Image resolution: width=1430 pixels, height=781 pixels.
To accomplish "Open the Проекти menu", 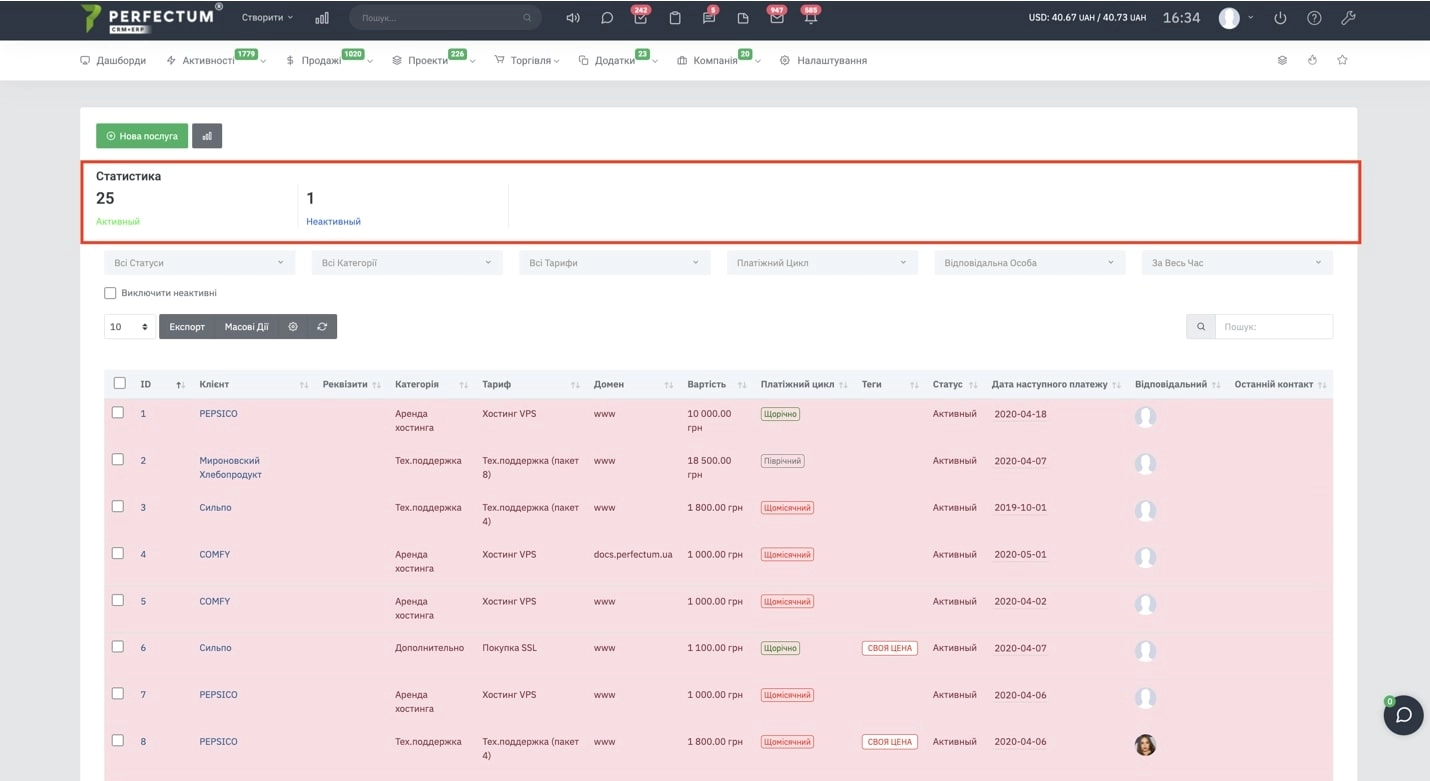I will [434, 60].
